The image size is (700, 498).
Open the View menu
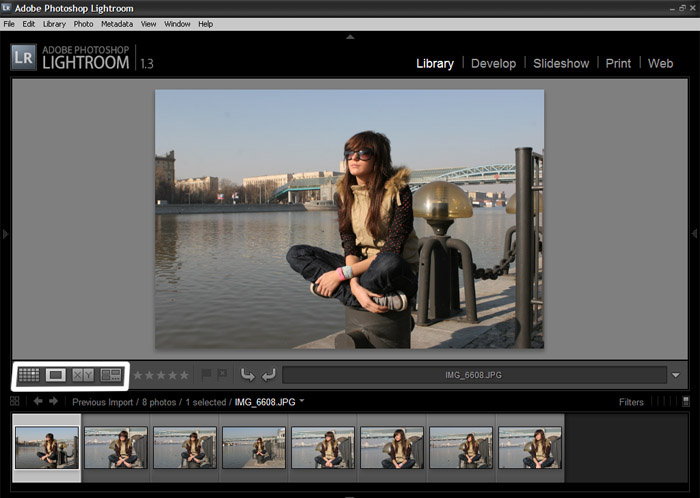click(149, 24)
